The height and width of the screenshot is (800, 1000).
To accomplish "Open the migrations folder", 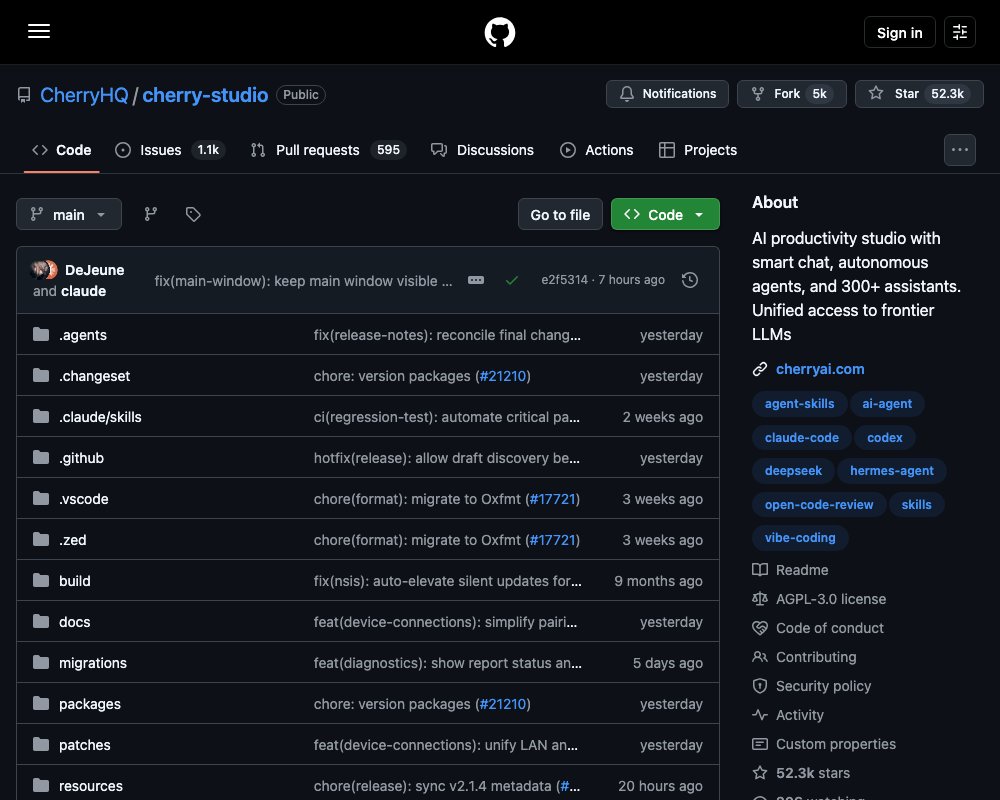I will point(92,663).
